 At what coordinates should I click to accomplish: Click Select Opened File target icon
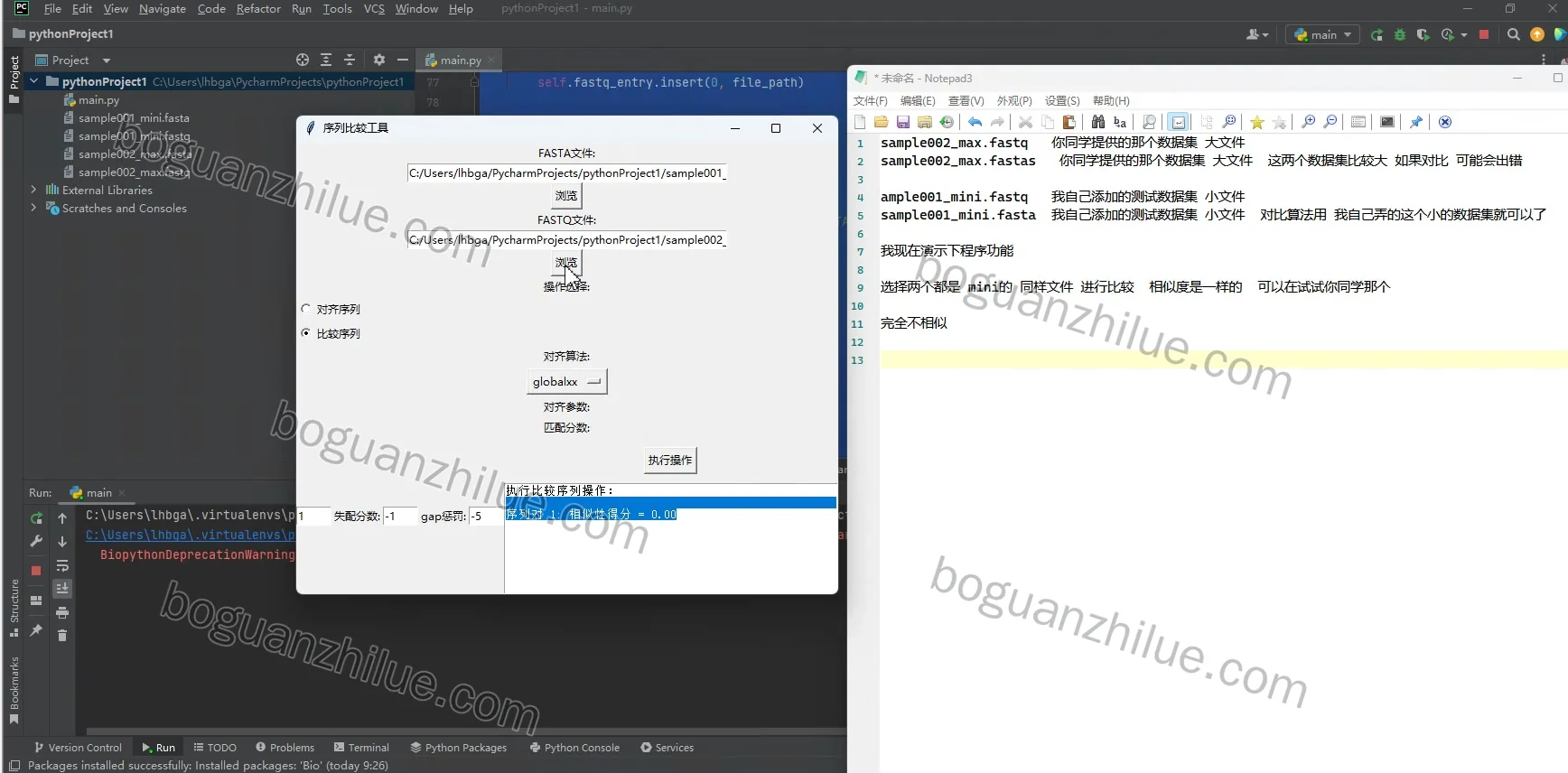pyautogui.click(x=303, y=60)
